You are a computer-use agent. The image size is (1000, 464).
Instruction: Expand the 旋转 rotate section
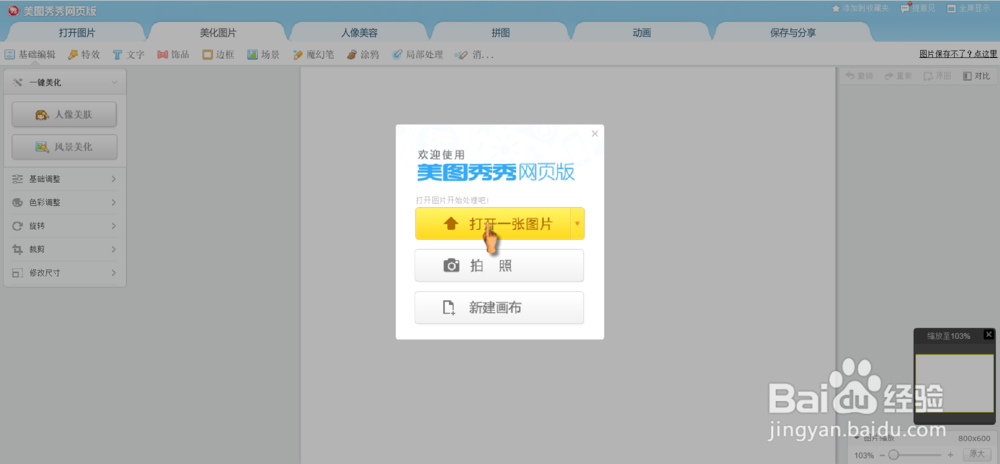tap(64, 226)
